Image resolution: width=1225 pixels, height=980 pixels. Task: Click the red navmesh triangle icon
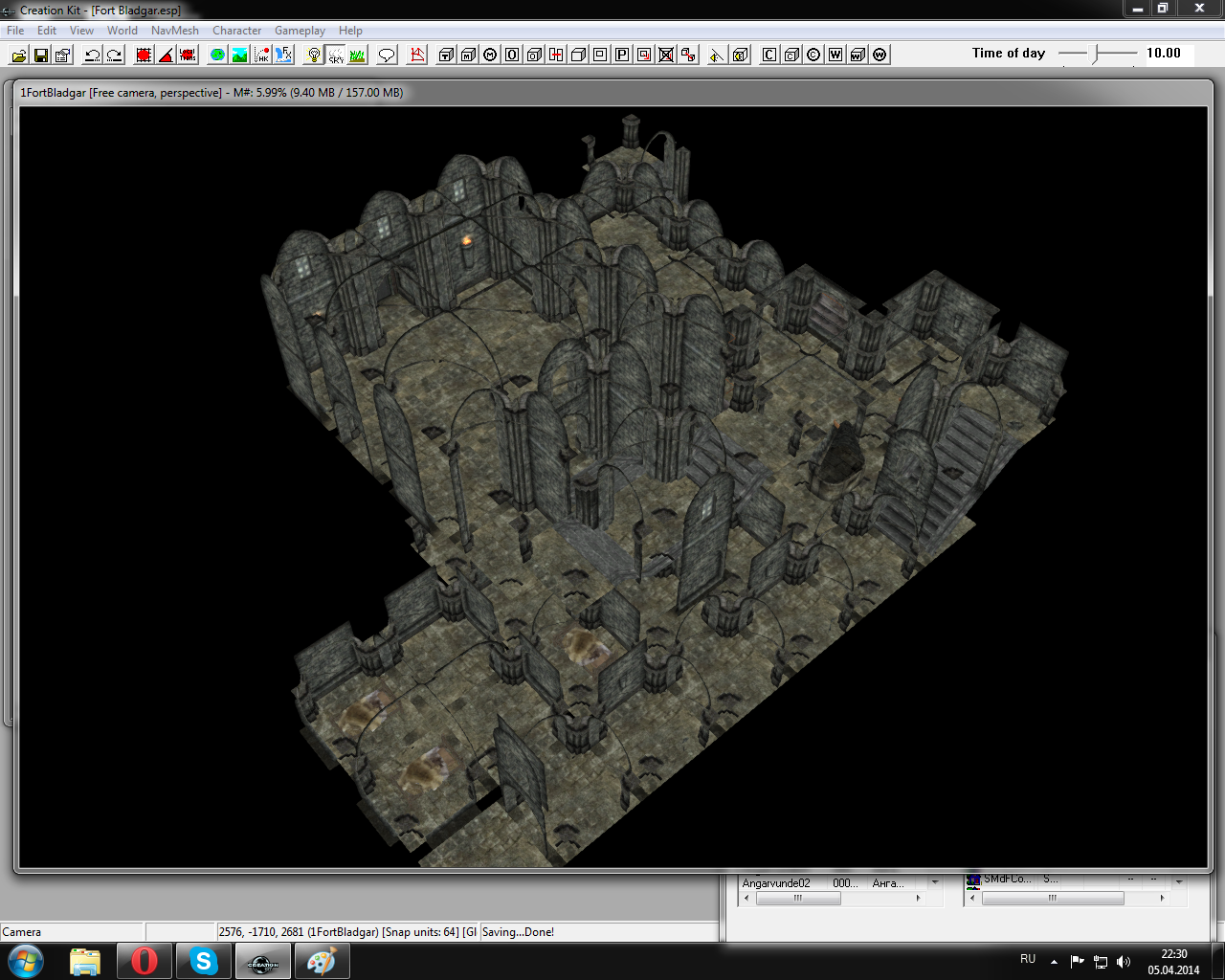(417, 56)
